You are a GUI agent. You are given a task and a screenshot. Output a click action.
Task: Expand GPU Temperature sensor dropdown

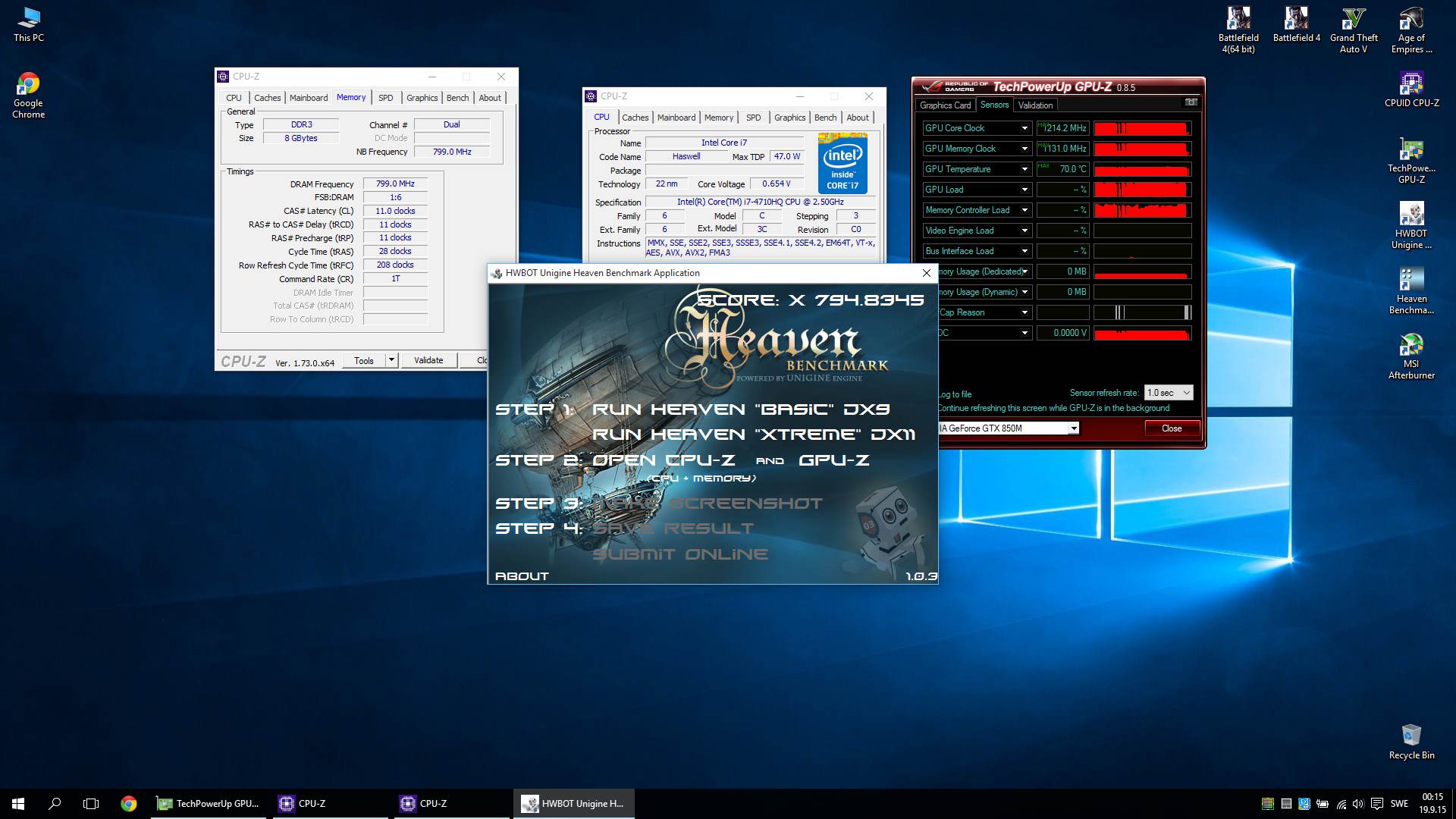(1025, 169)
